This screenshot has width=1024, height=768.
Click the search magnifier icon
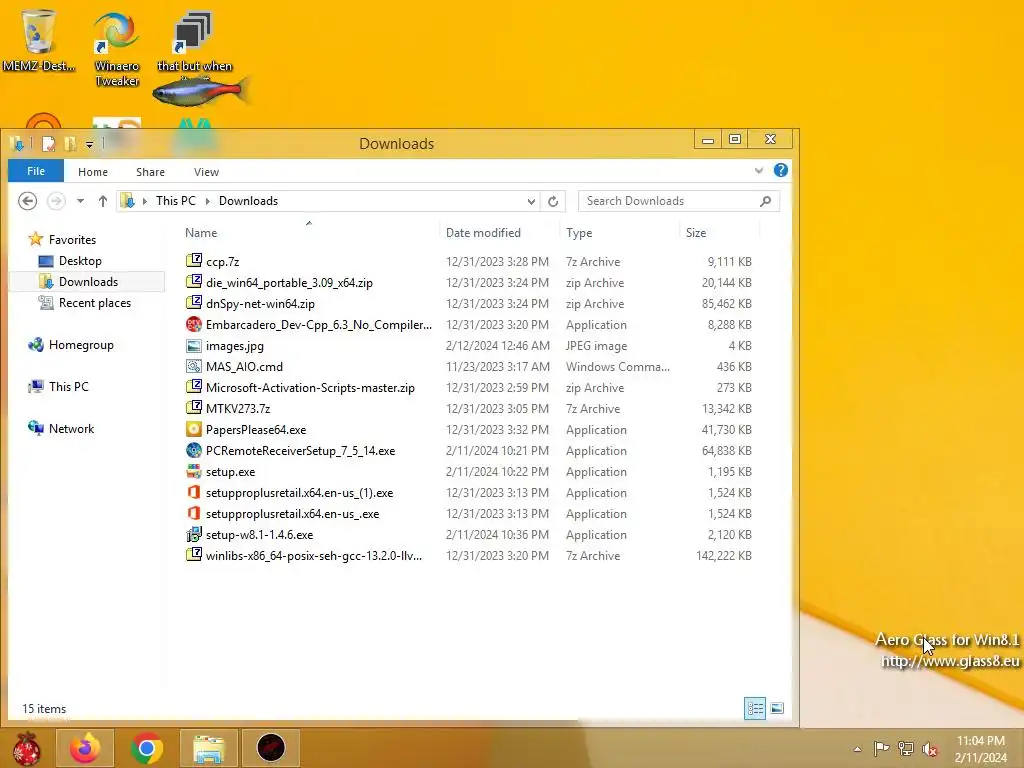765,201
